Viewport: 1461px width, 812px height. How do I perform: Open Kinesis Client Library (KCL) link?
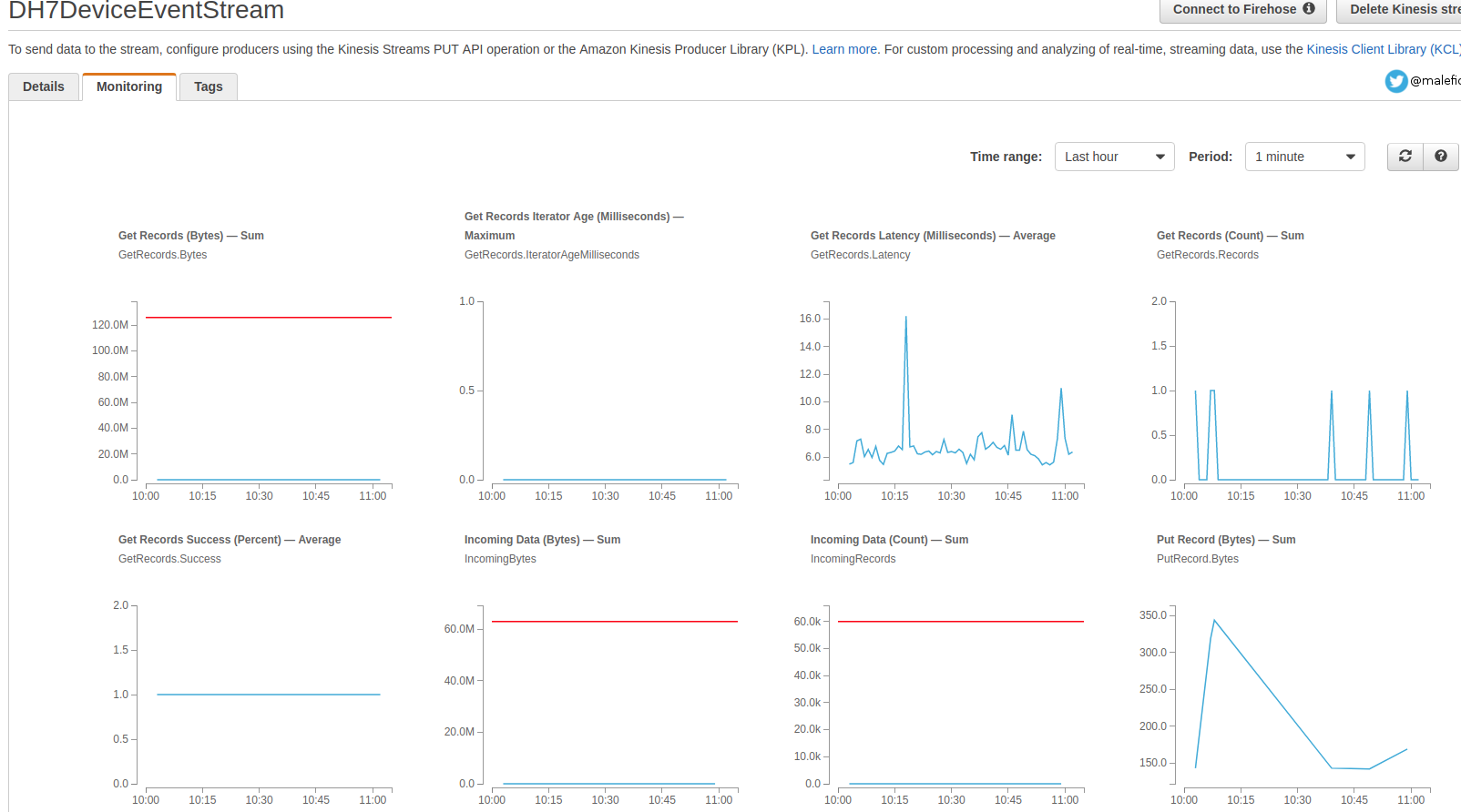pos(1383,49)
